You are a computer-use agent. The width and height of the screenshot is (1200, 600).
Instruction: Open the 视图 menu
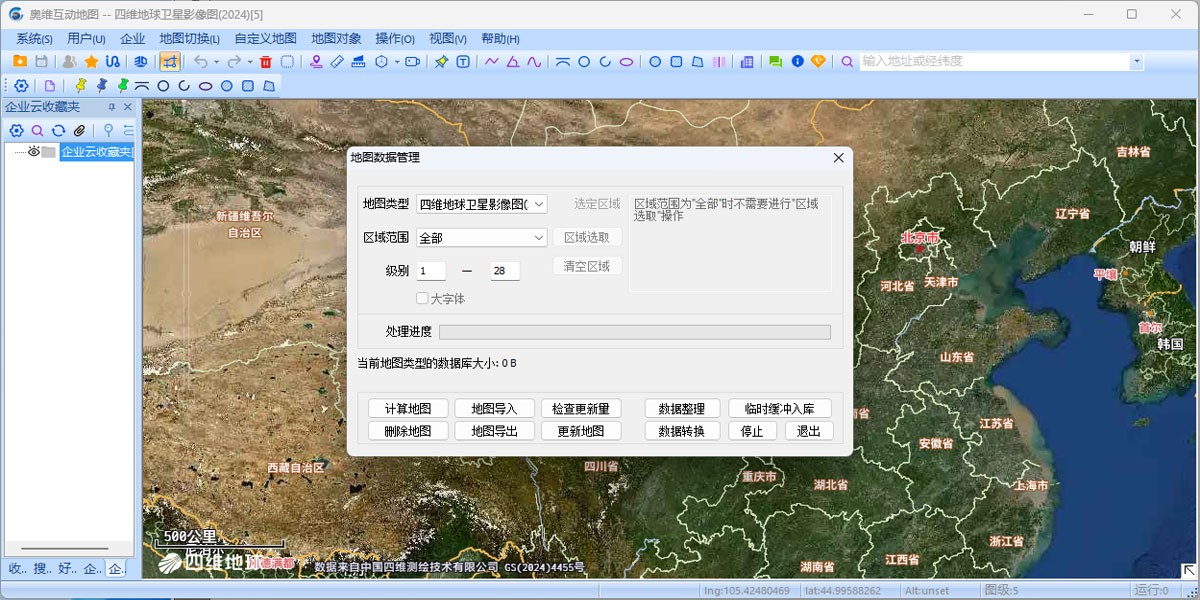coord(448,39)
